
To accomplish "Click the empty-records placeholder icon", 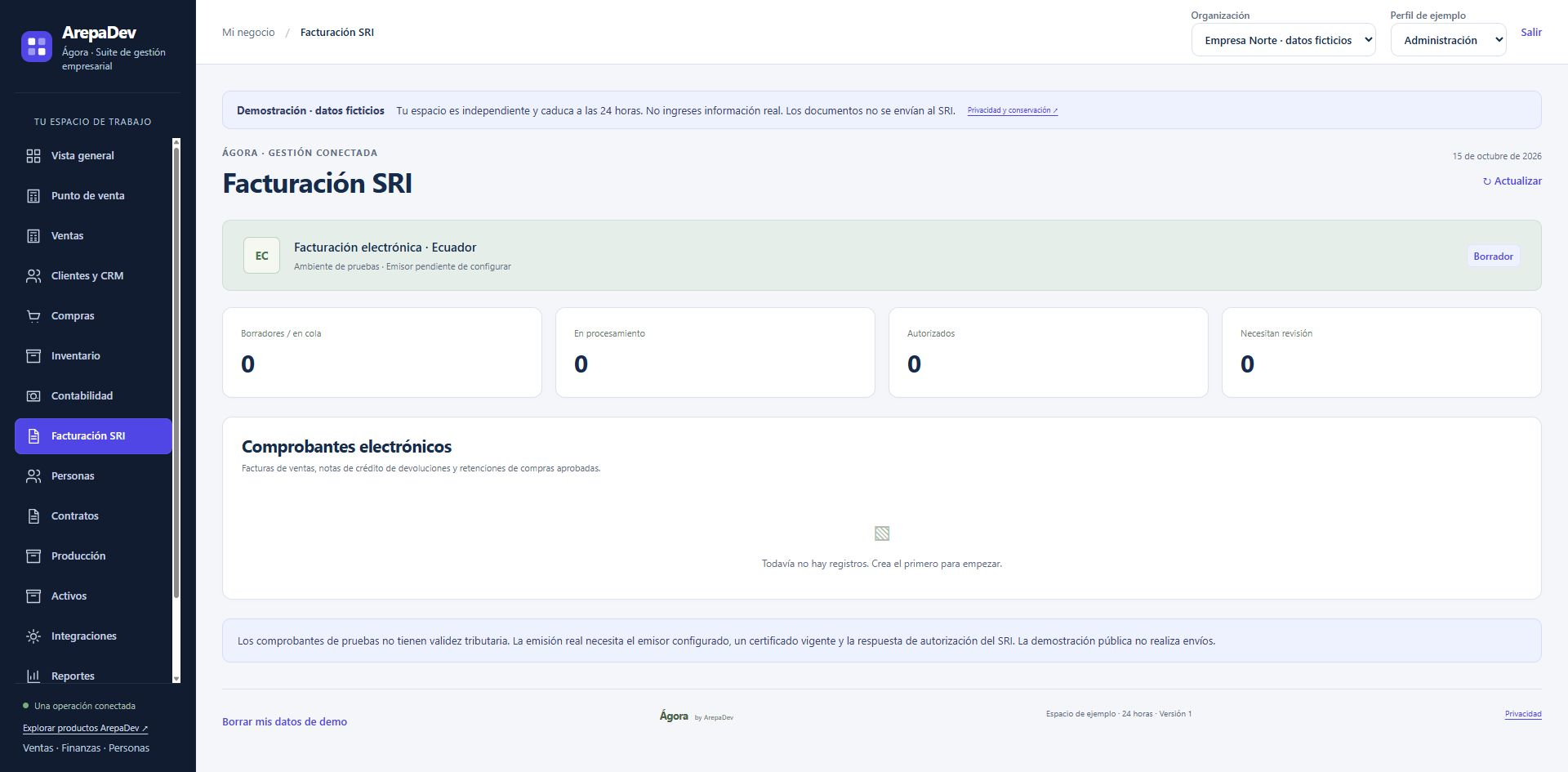I will (882, 534).
